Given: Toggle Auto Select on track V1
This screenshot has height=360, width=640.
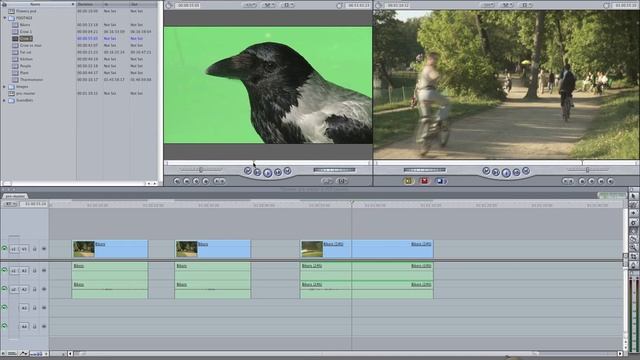Looking at the screenshot, I should (44, 249).
